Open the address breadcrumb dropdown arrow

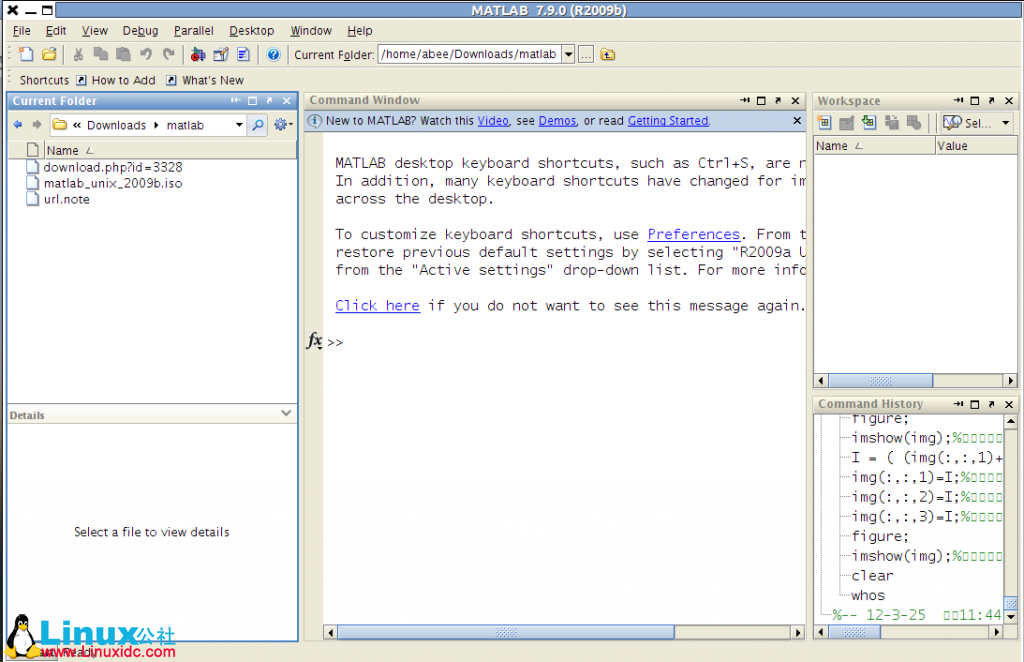239,125
